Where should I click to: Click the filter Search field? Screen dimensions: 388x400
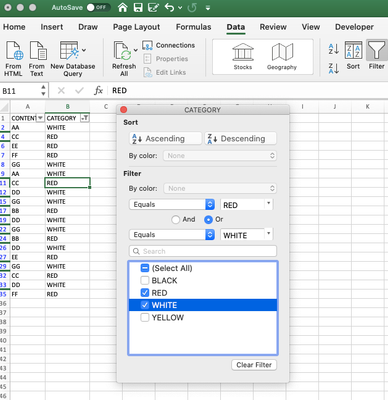pos(203,251)
